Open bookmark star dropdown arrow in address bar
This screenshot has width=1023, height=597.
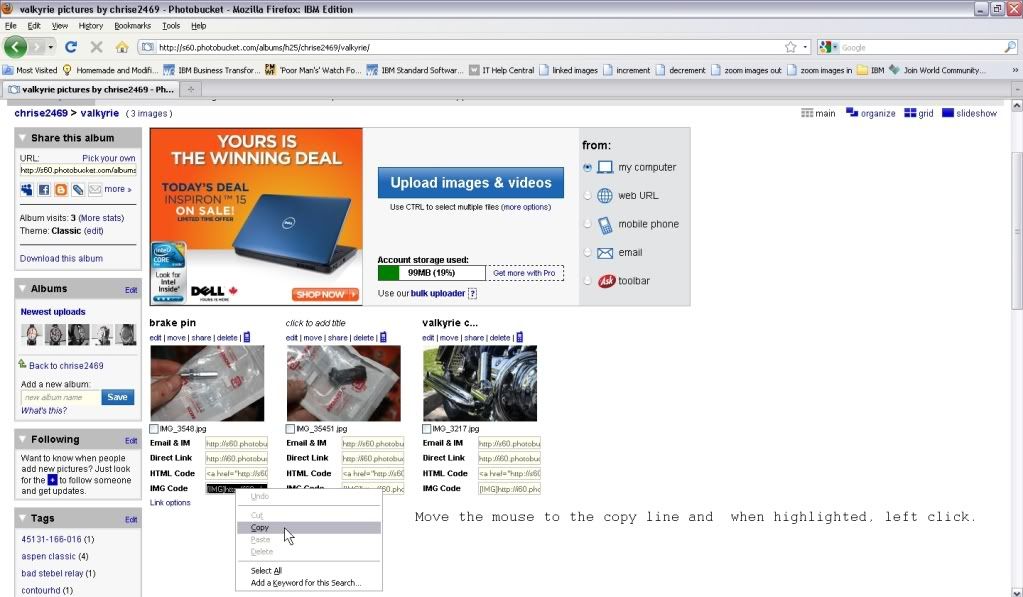(805, 47)
